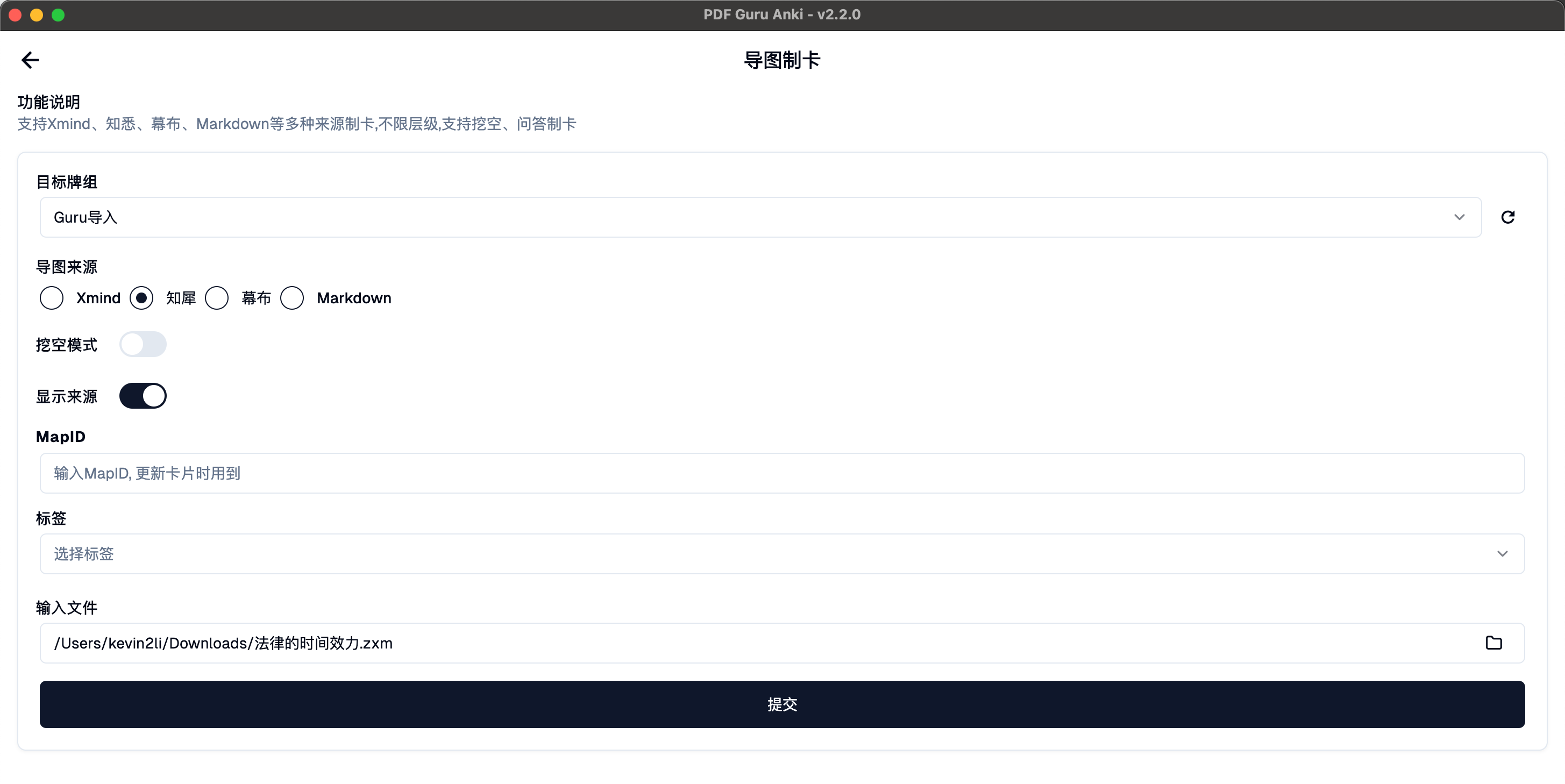Pick the Markdown radio option
Screen dimensions: 1565x784
(x=292, y=298)
